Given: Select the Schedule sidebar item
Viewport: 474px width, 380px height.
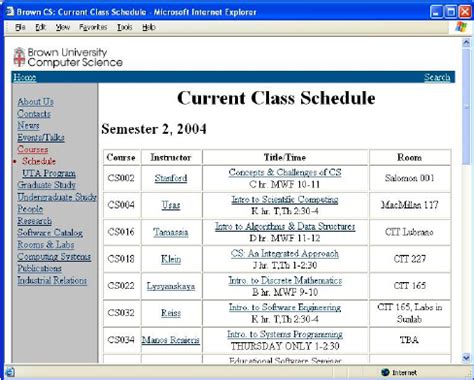Looking at the screenshot, I should pos(39,161).
